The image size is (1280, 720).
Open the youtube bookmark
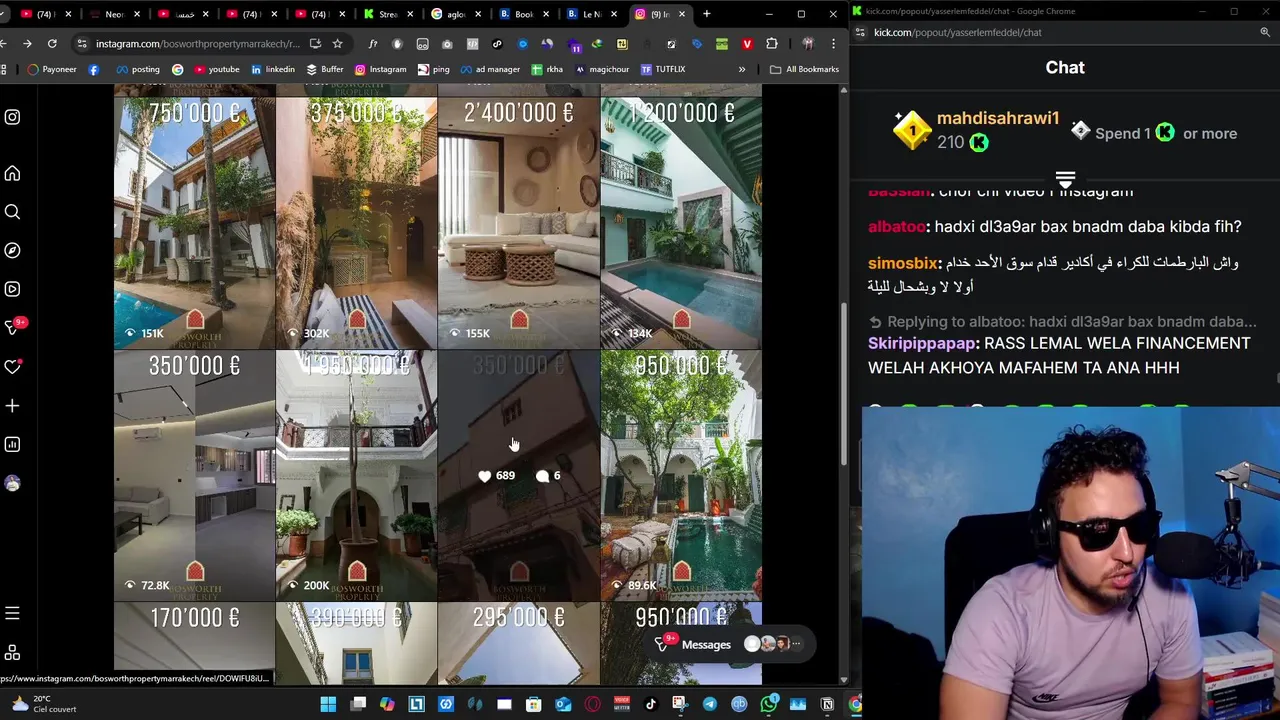click(x=216, y=69)
